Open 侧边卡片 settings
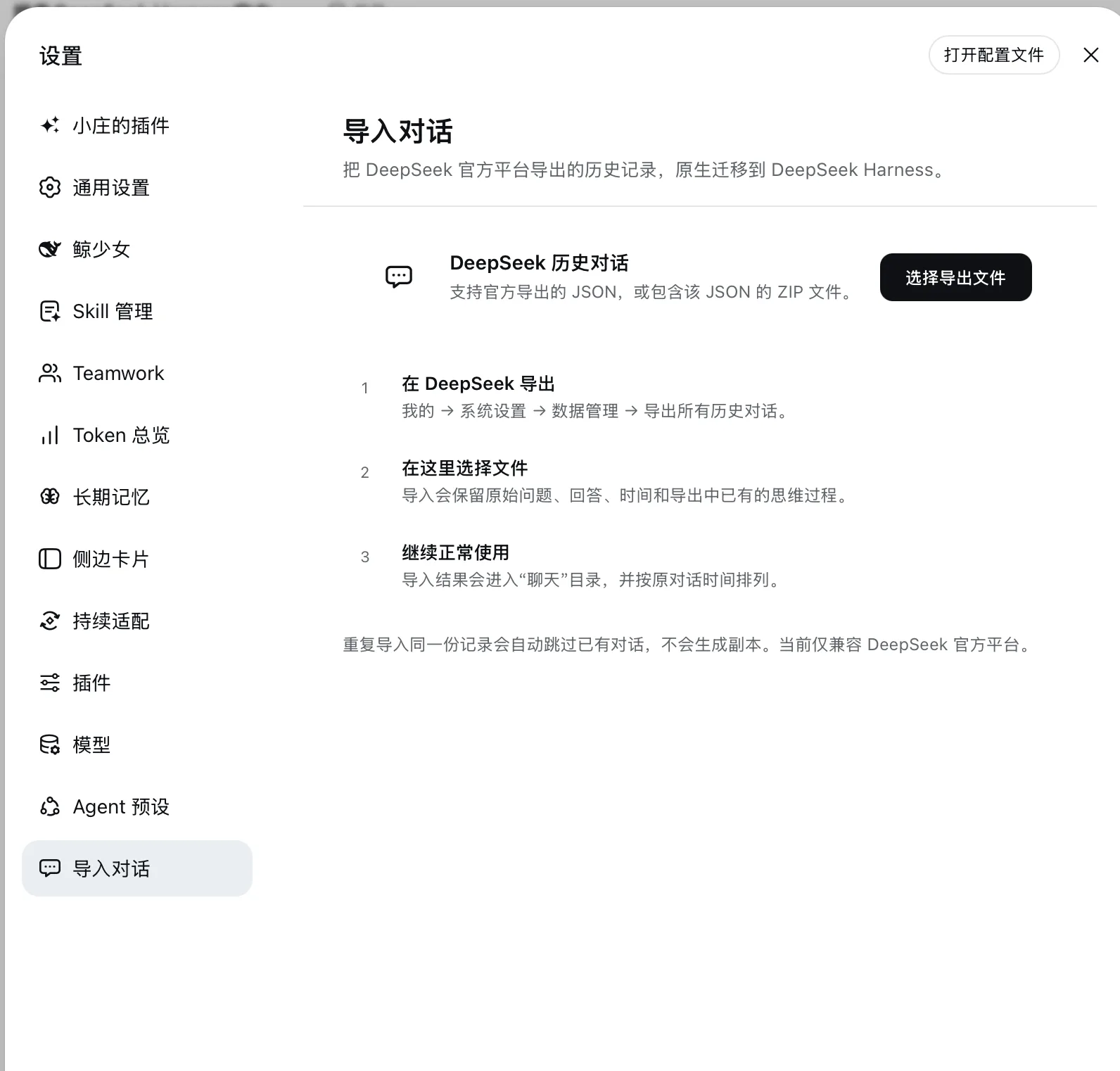This screenshot has width=1120, height=1071. [137, 559]
